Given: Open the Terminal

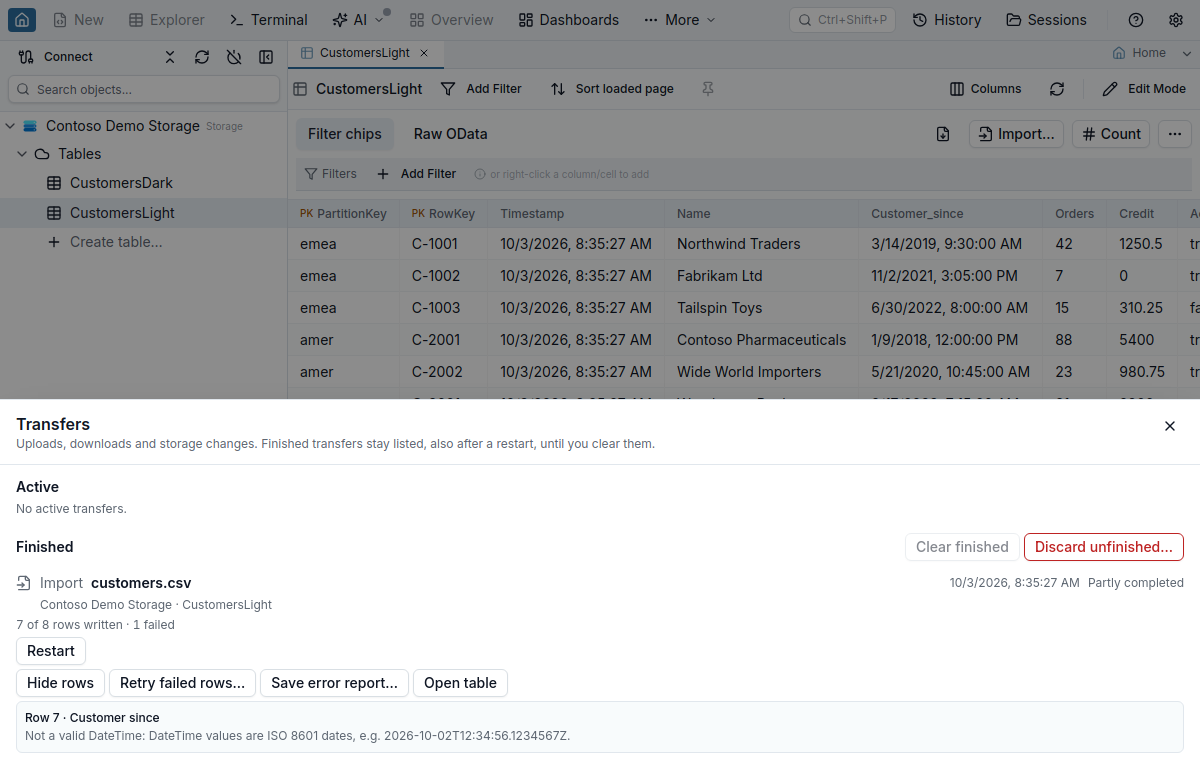Looking at the screenshot, I should click(x=268, y=20).
